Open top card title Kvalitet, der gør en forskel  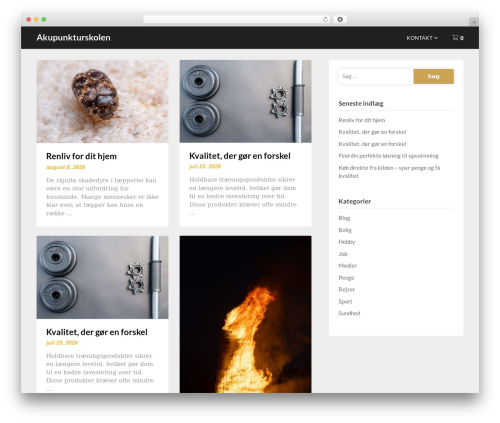pos(240,156)
